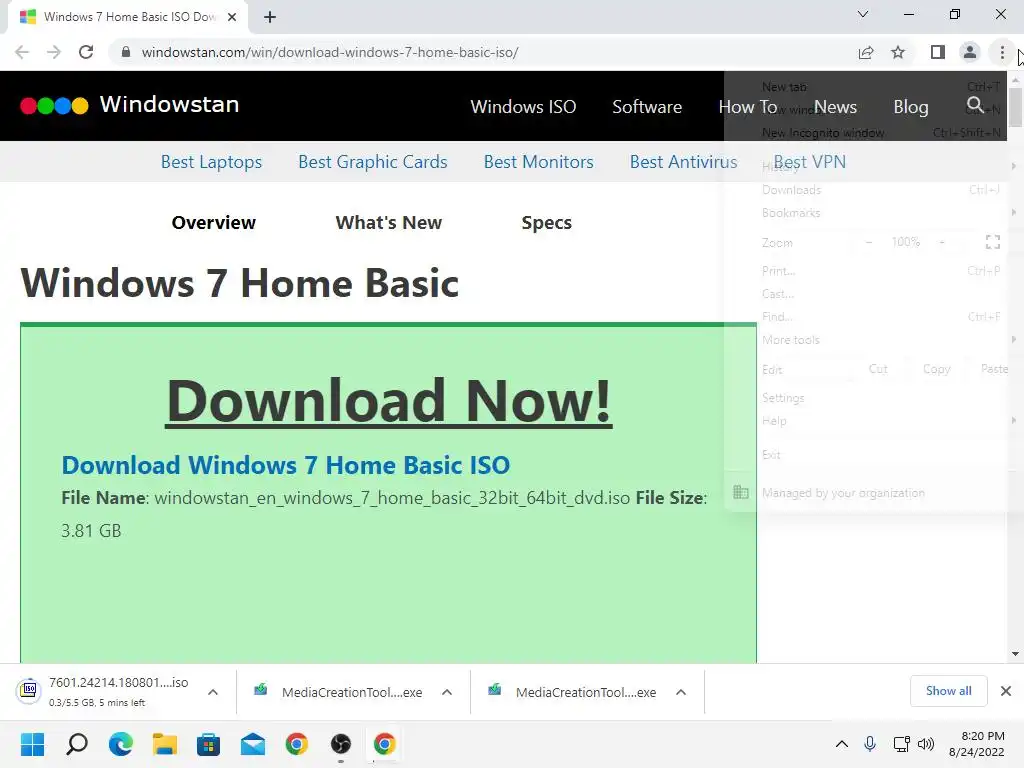Image resolution: width=1024 pixels, height=768 pixels.
Task: Click the Windowstan site search magnifier
Action: click(x=975, y=104)
